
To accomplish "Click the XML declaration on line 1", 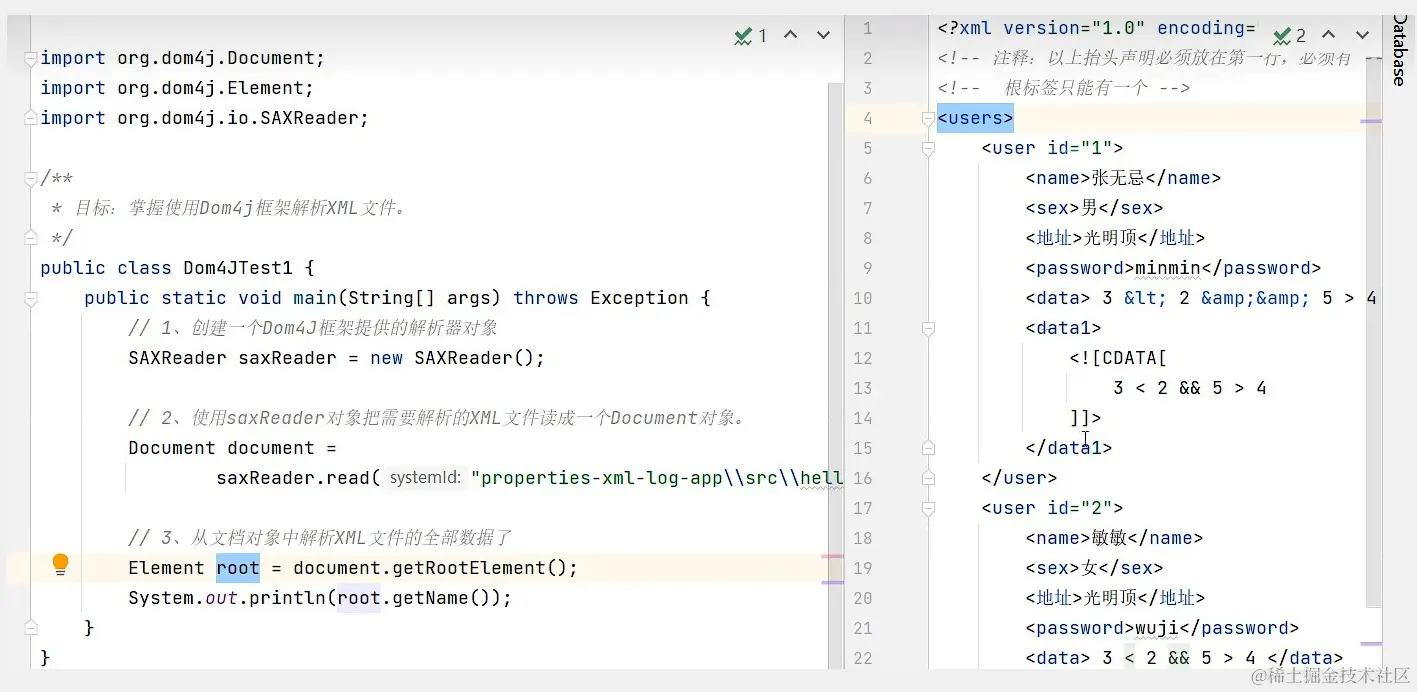I will pyautogui.click(x=1096, y=28).
